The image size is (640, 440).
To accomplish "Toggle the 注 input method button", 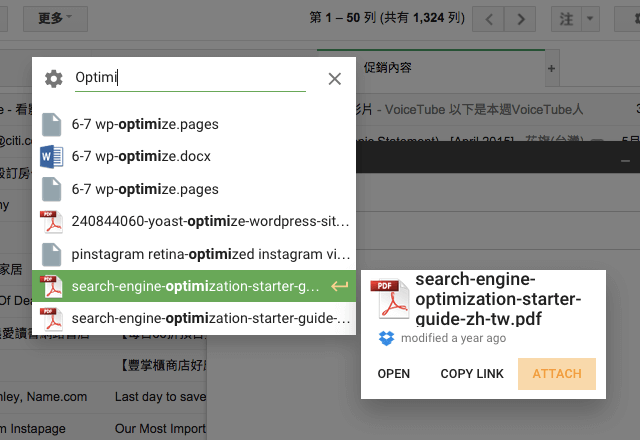I will point(566,19).
